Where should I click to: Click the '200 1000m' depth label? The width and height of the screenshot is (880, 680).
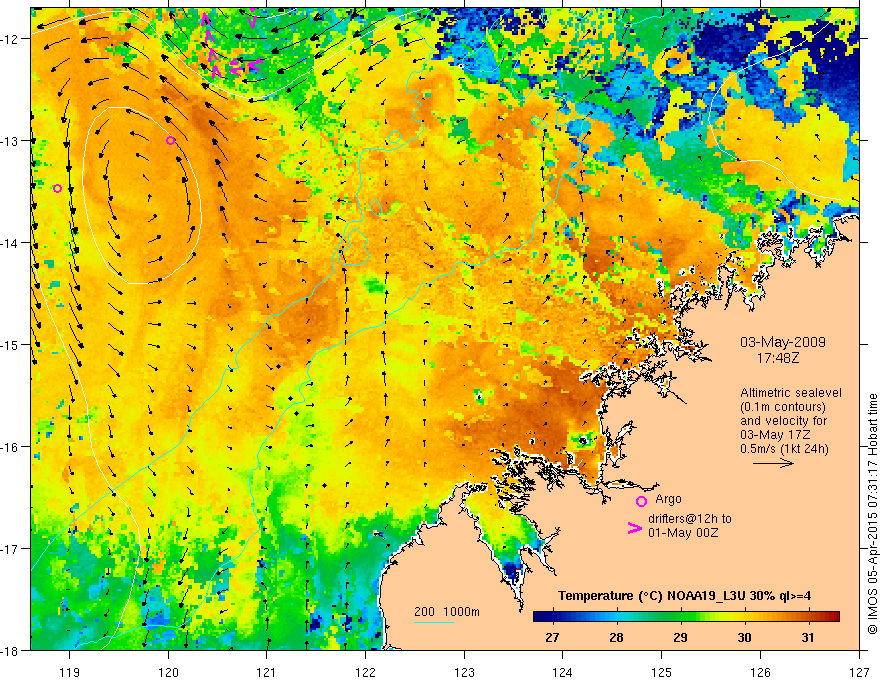(447, 612)
